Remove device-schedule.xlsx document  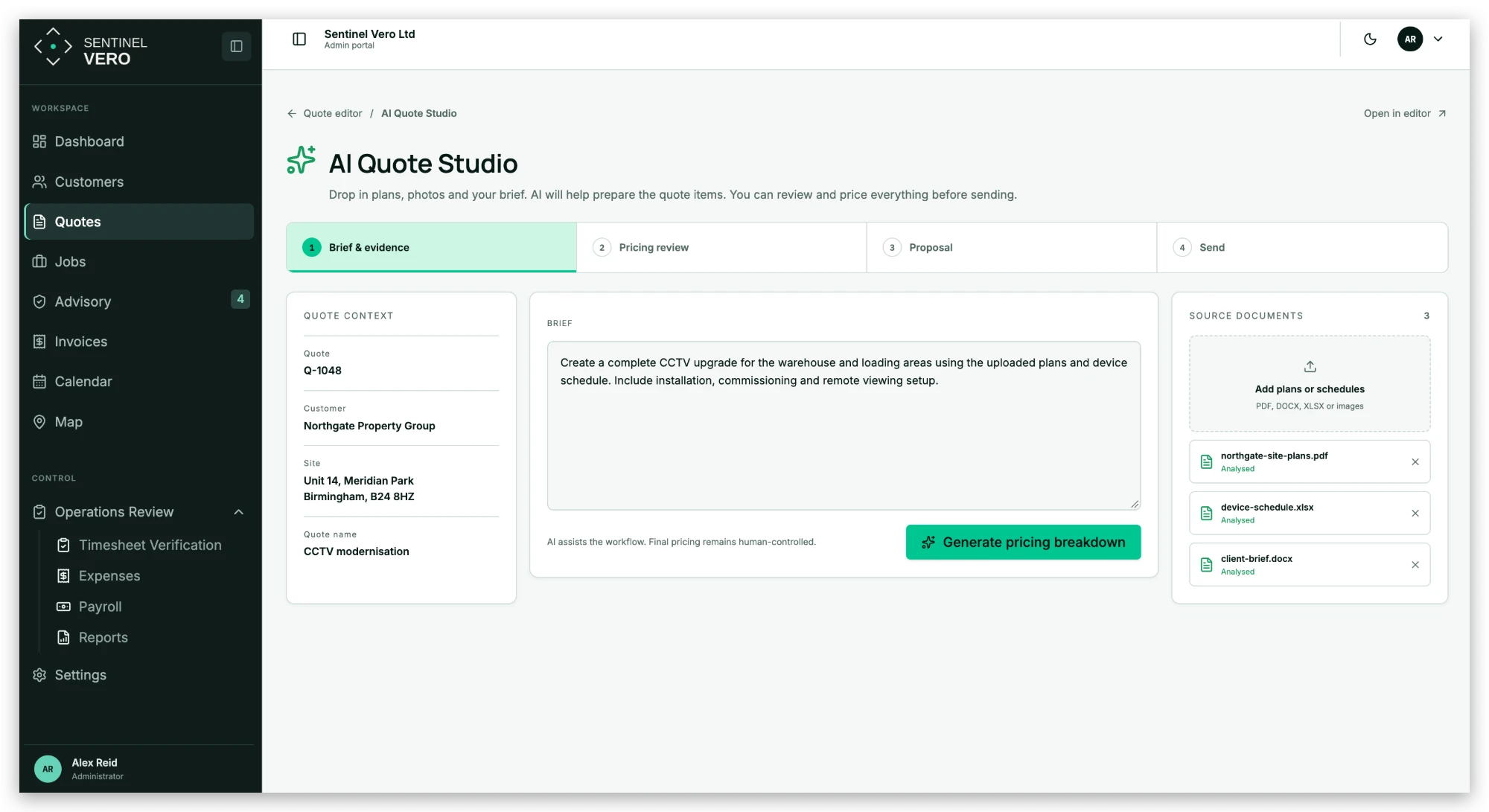coord(1415,514)
